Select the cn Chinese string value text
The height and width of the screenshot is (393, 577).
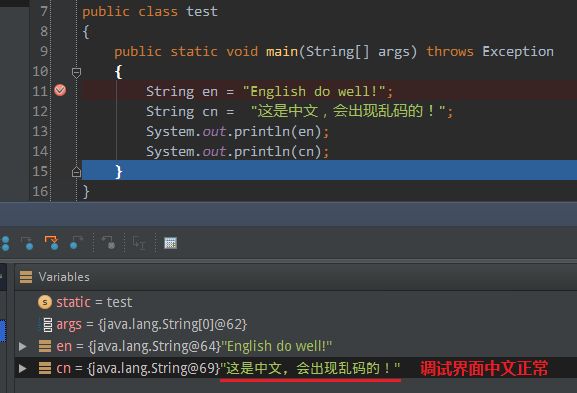point(310,368)
